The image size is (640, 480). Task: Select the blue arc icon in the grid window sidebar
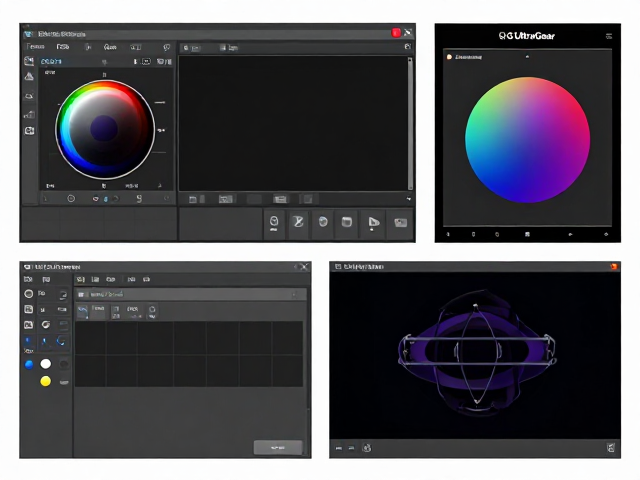point(61,341)
